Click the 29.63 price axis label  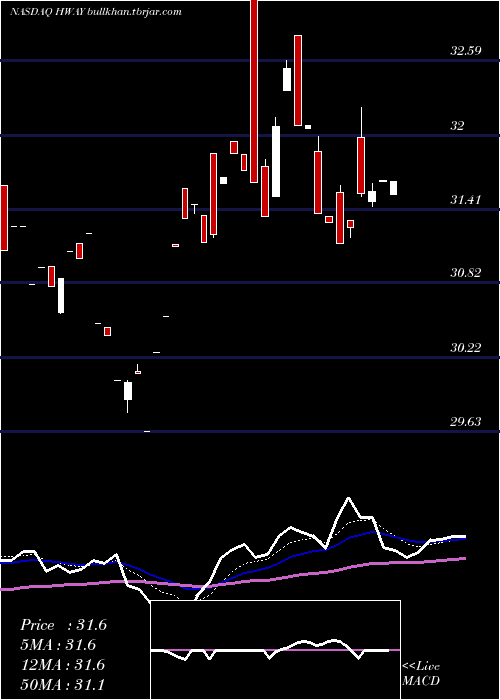click(466, 422)
